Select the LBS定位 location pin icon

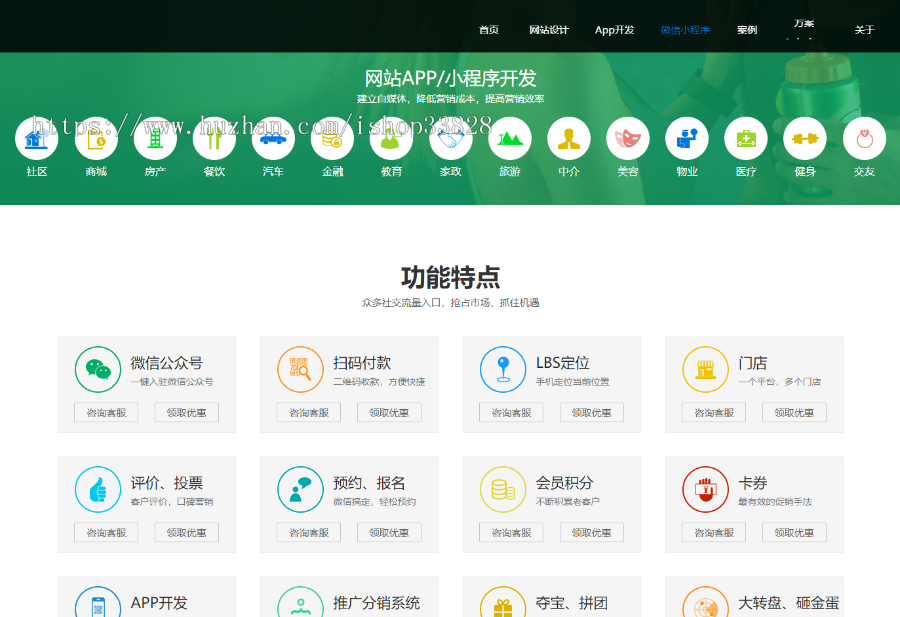(x=503, y=369)
